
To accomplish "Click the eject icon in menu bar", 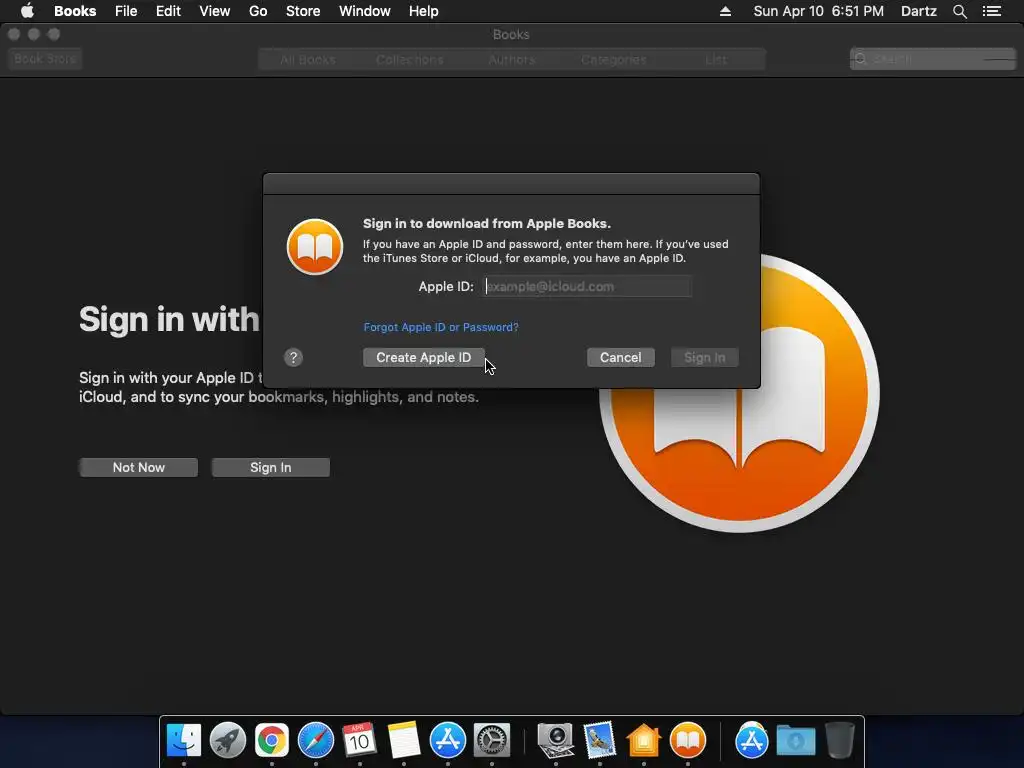I will pyautogui.click(x=725, y=11).
